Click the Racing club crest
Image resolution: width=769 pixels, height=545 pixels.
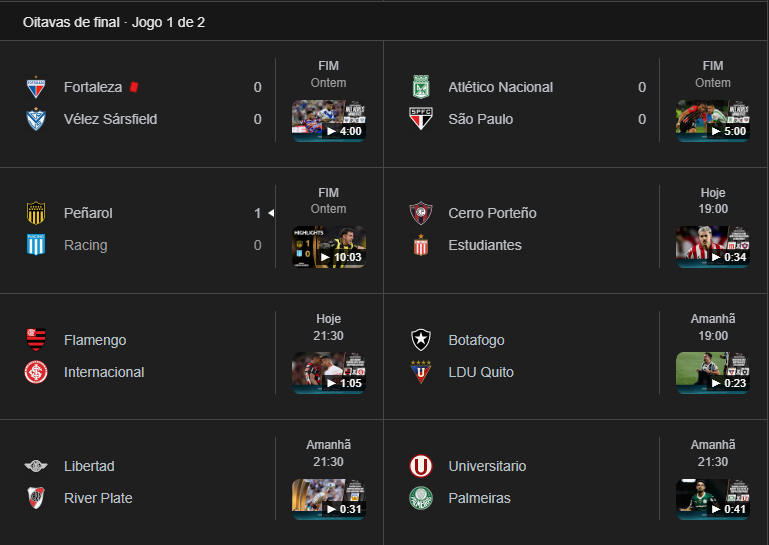click(x=36, y=245)
